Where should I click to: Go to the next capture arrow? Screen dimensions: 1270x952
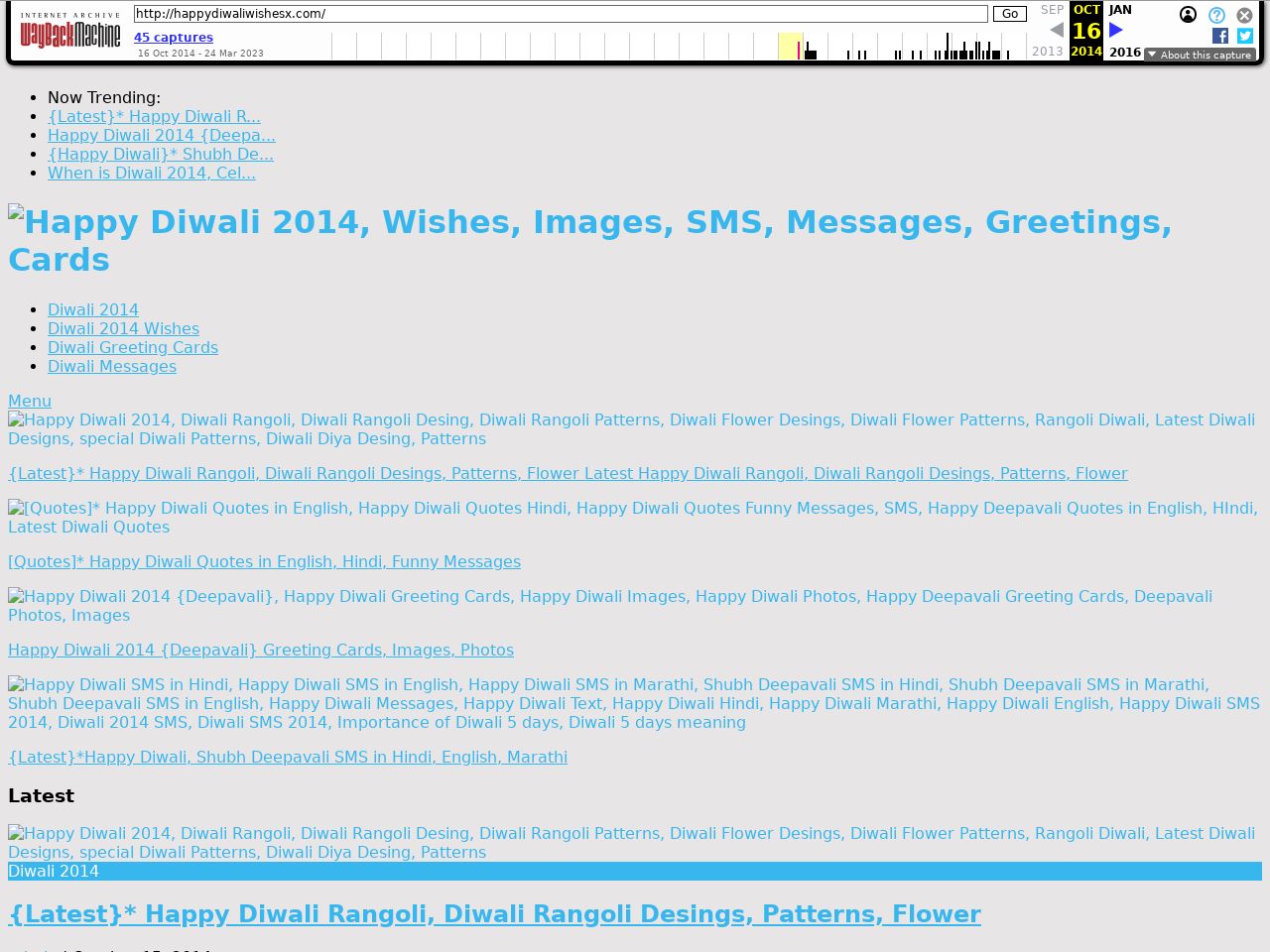click(1116, 31)
